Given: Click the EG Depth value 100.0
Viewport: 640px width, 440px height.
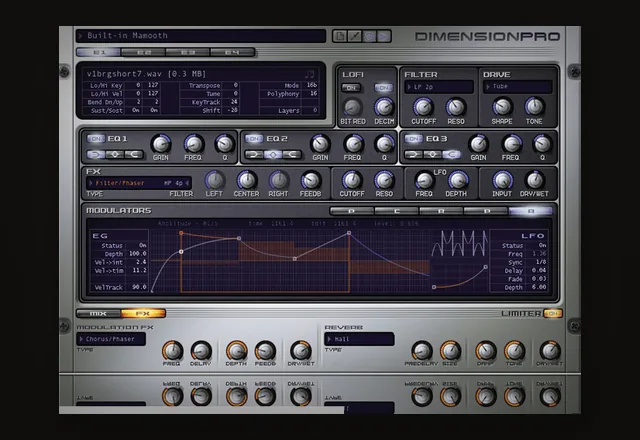Looking at the screenshot, I should [138, 253].
